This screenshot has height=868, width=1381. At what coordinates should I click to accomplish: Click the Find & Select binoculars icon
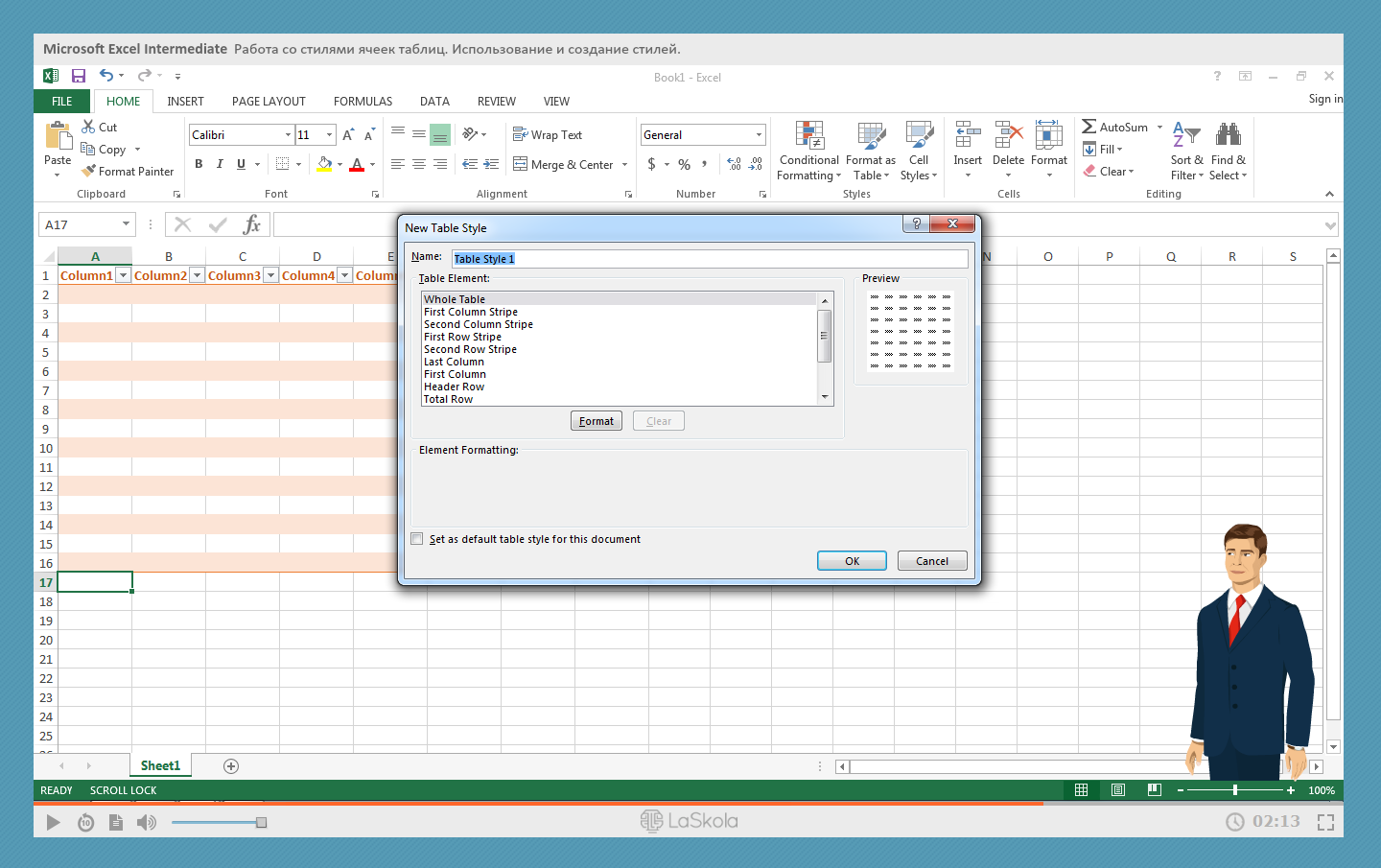point(1228,134)
